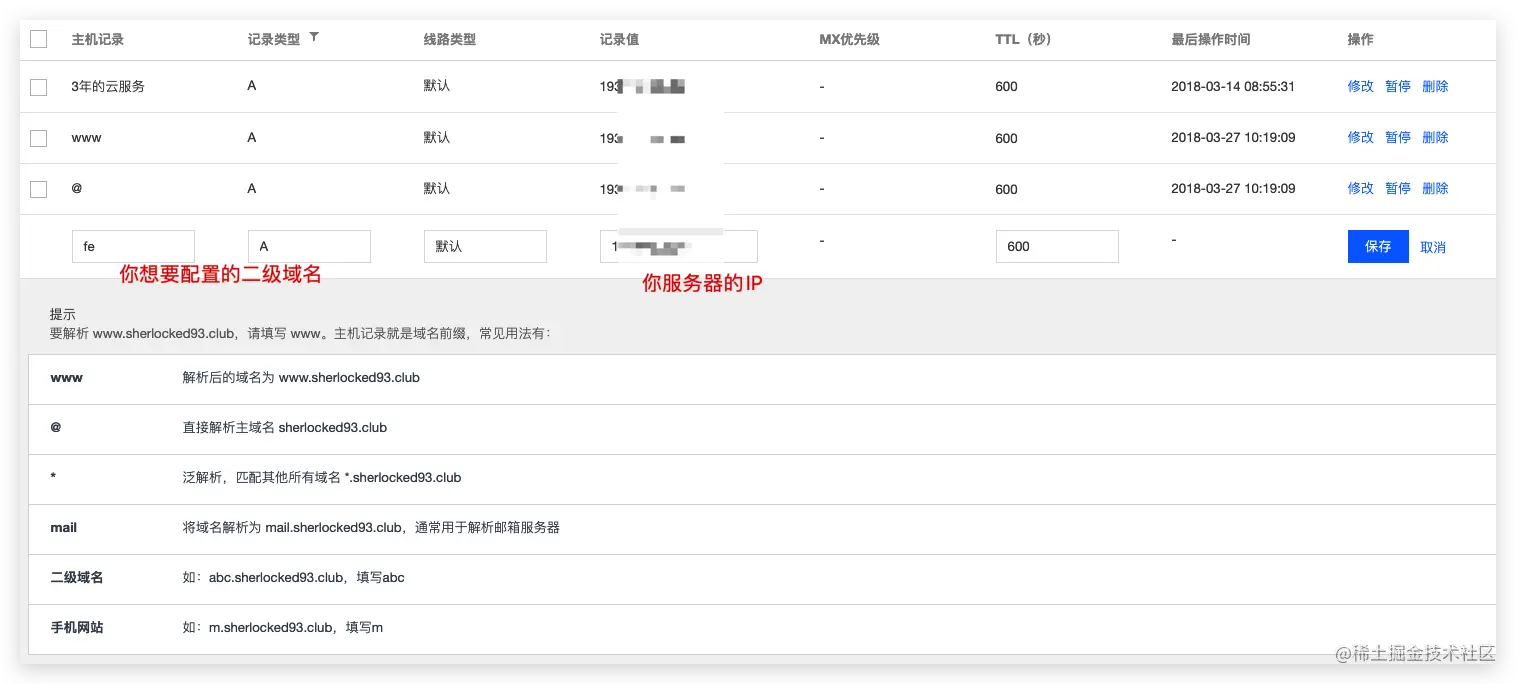Viewport: 1516px width, 684px height.
Task: Open the record type dropdown showing A
Action: click(309, 246)
